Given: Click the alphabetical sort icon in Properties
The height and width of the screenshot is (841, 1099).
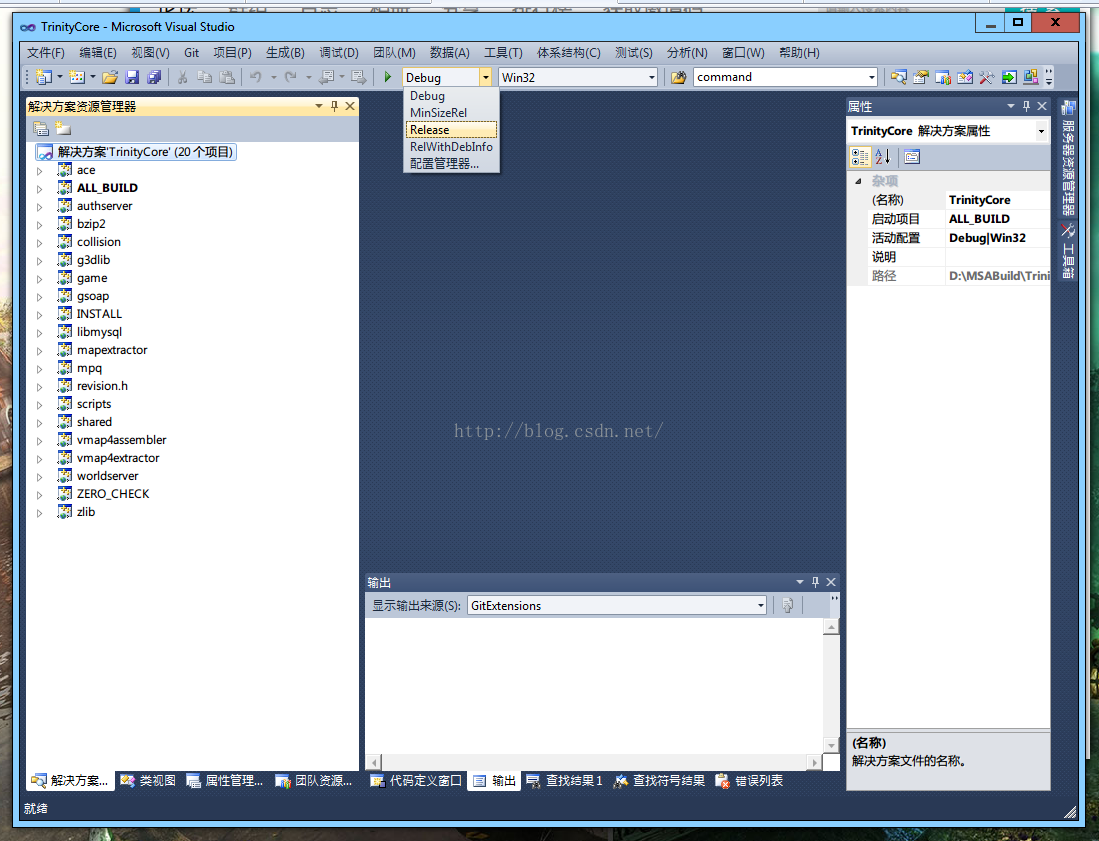Looking at the screenshot, I should 882,157.
